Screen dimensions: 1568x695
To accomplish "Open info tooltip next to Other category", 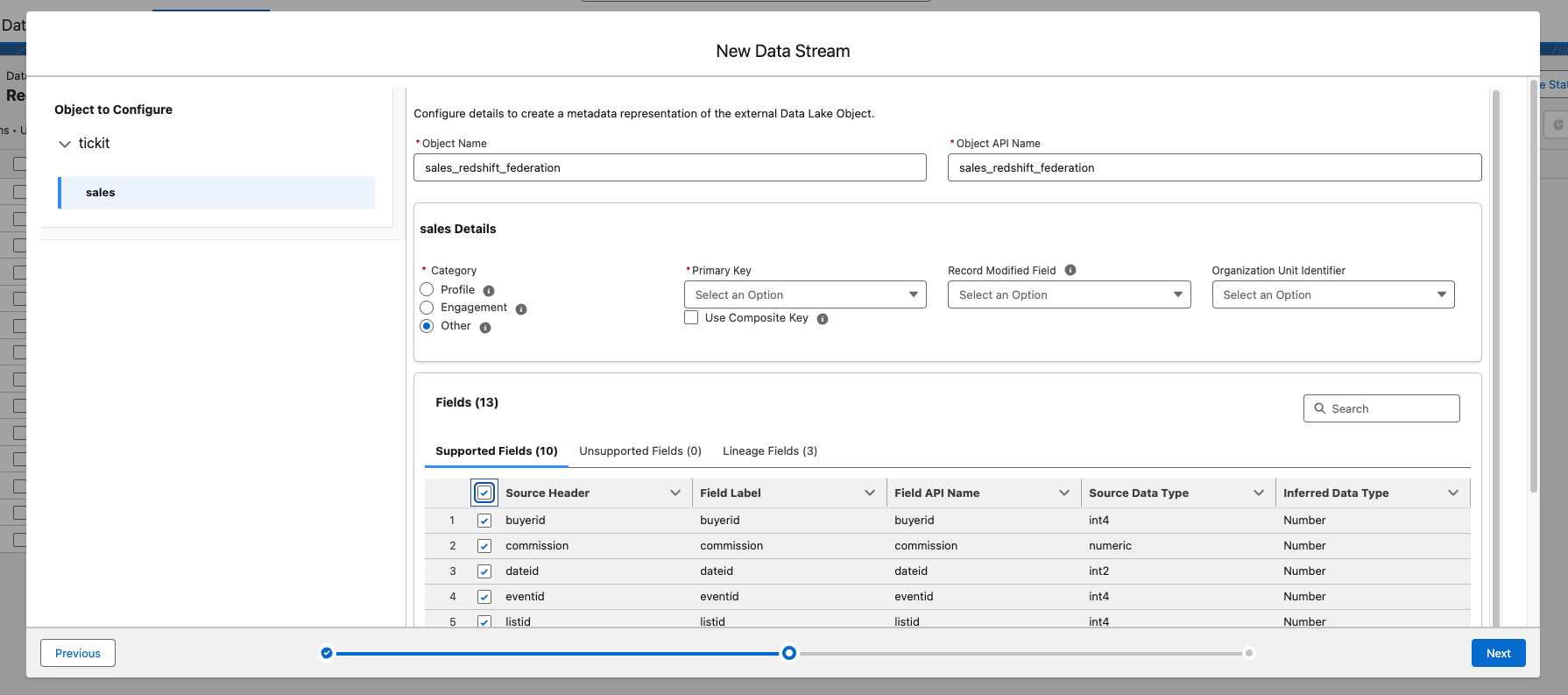I will click(485, 328).
